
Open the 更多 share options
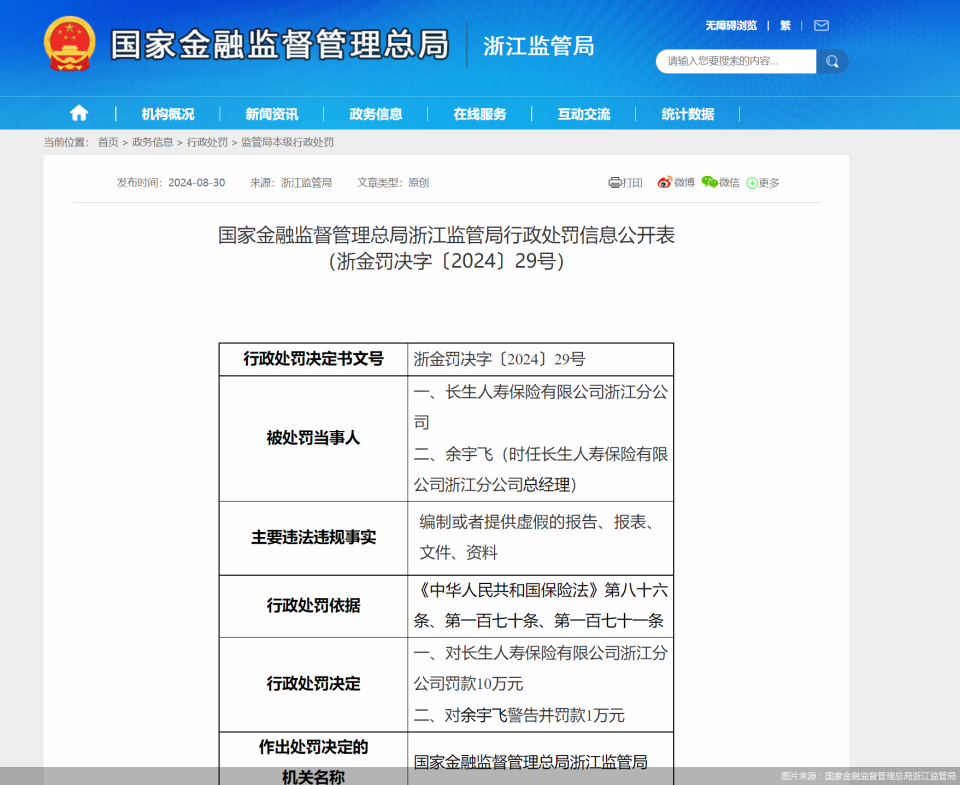pos(763,183)
